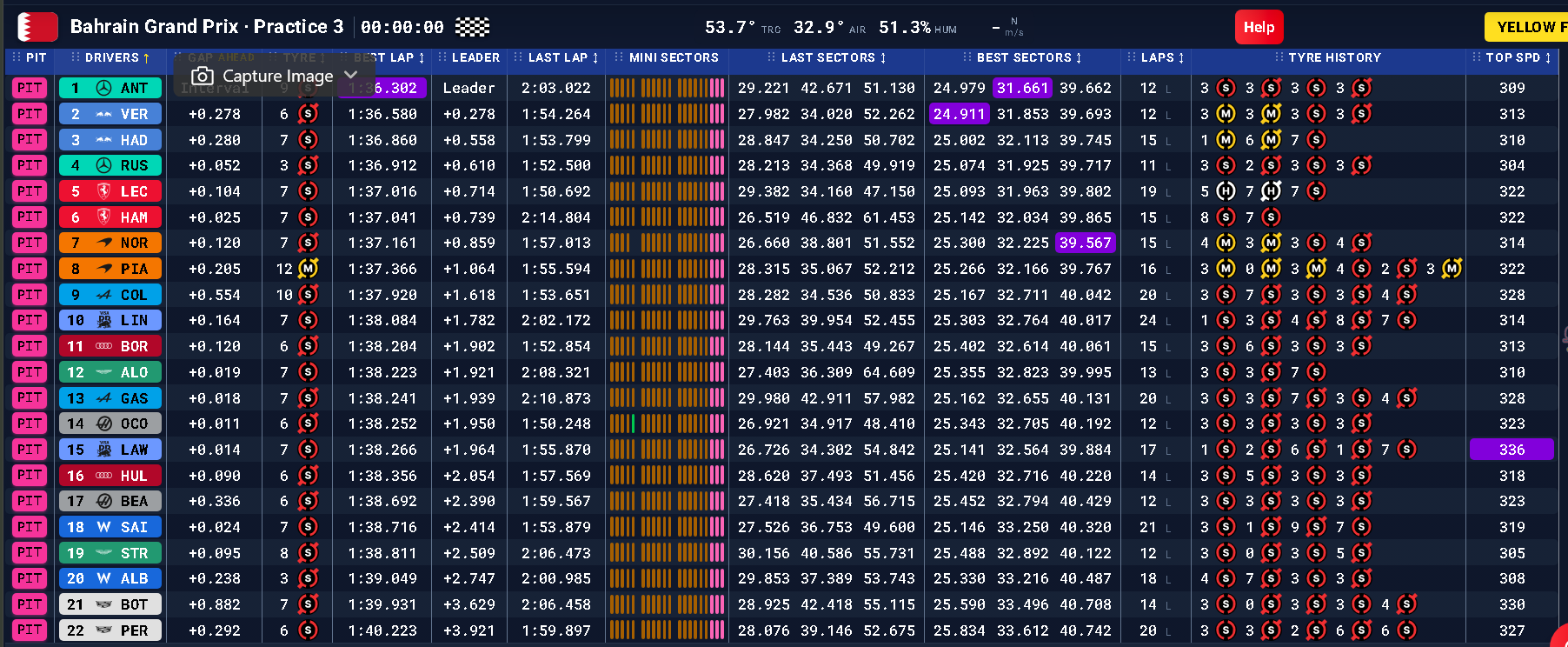Click the PIT badge in PER's row
This screenshot has width=1568, height=647.
pos(30,630)
